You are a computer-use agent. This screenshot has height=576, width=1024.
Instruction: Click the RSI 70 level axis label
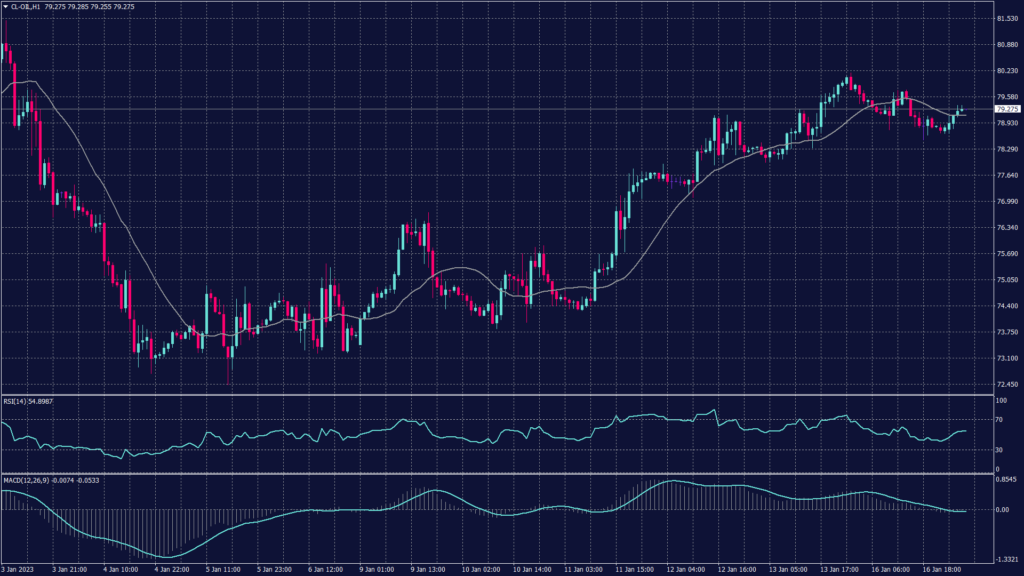point(1000,421)
